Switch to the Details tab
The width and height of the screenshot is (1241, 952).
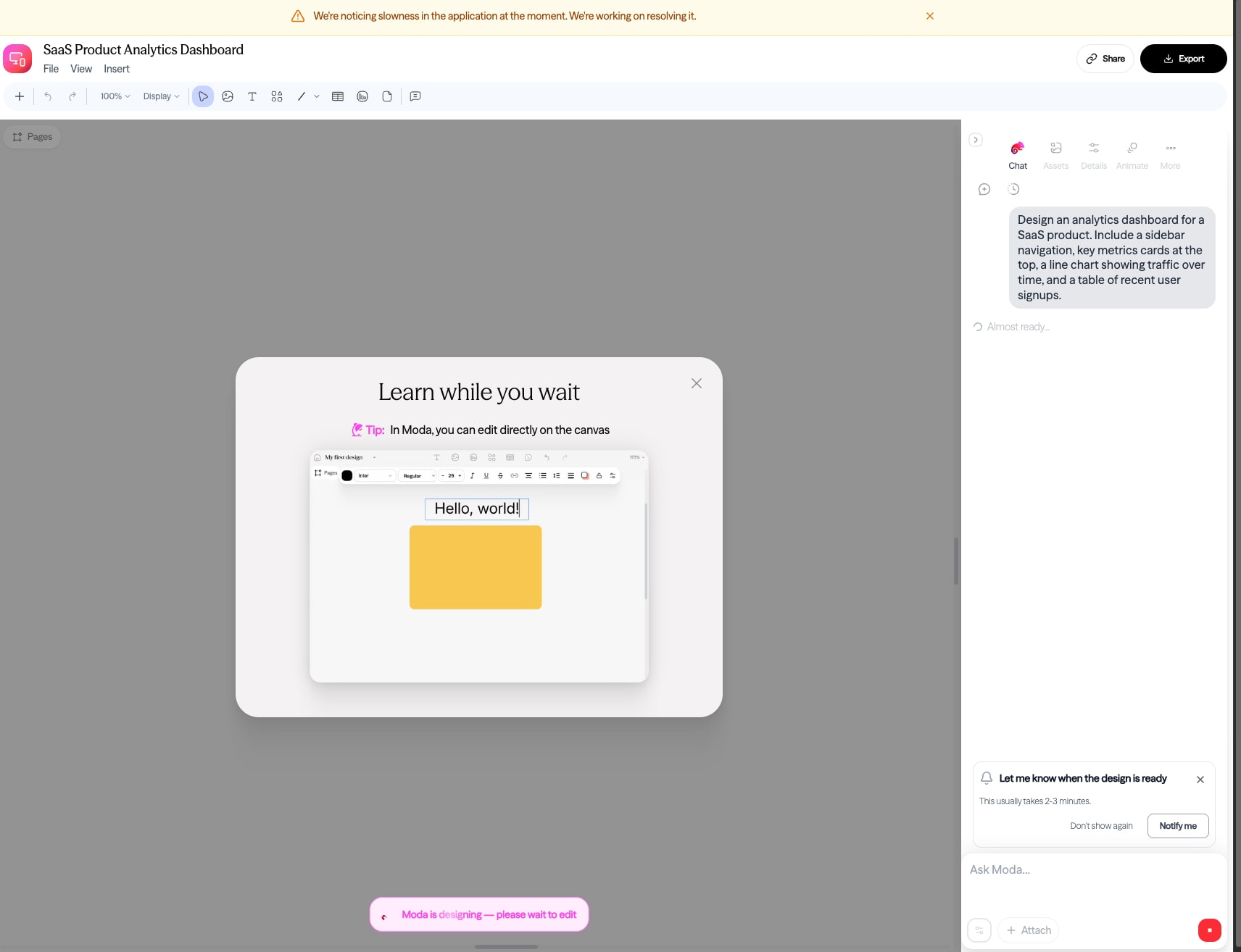coord(1094,156)
